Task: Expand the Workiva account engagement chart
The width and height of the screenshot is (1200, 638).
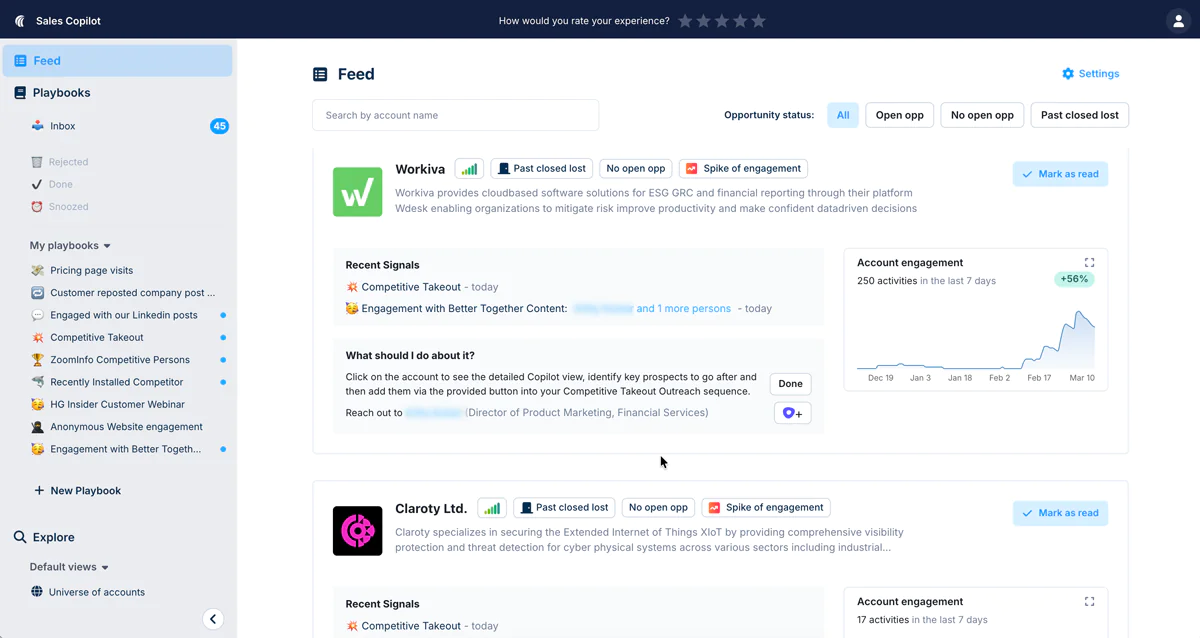Action: tap(1089, 263)
